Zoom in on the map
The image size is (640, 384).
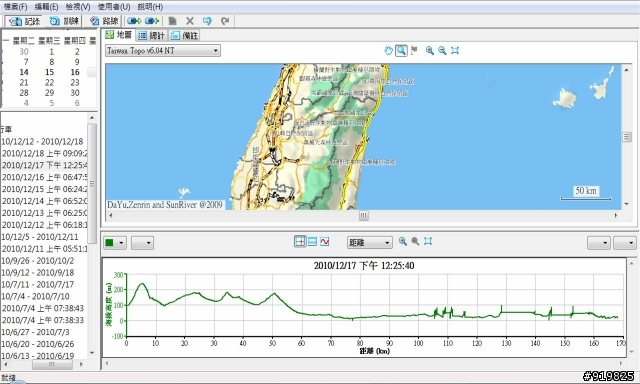(429, 51)
